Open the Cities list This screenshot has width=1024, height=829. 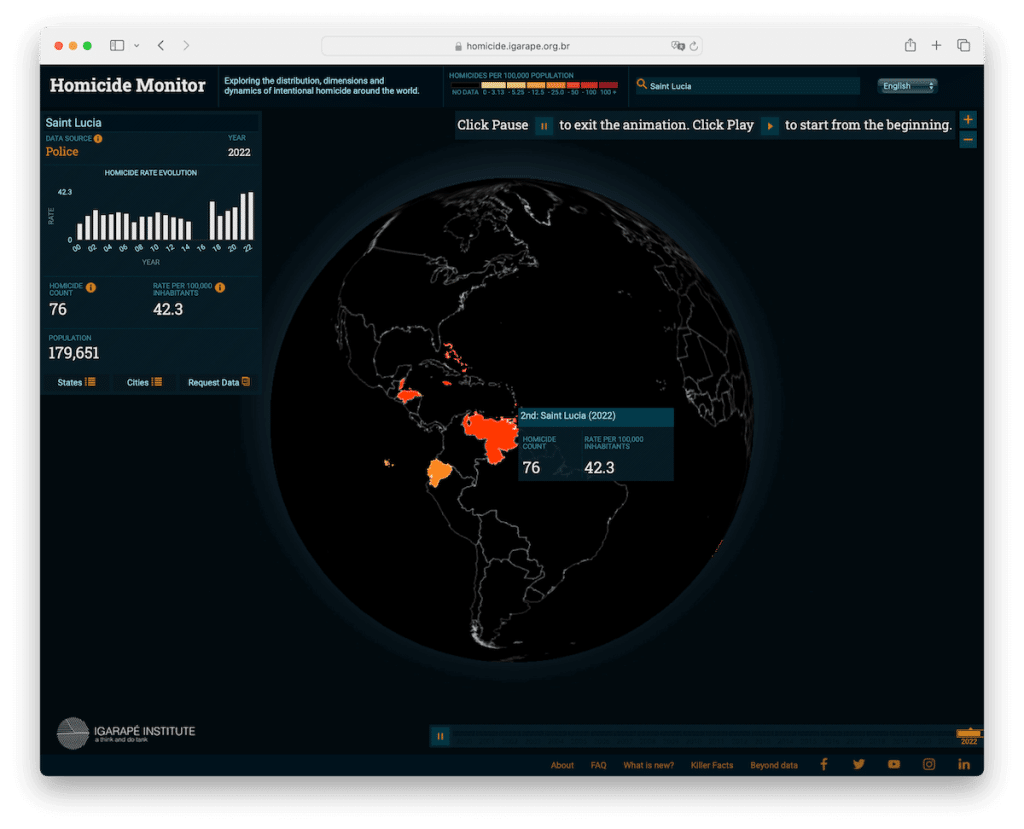[x=144, y=382]
